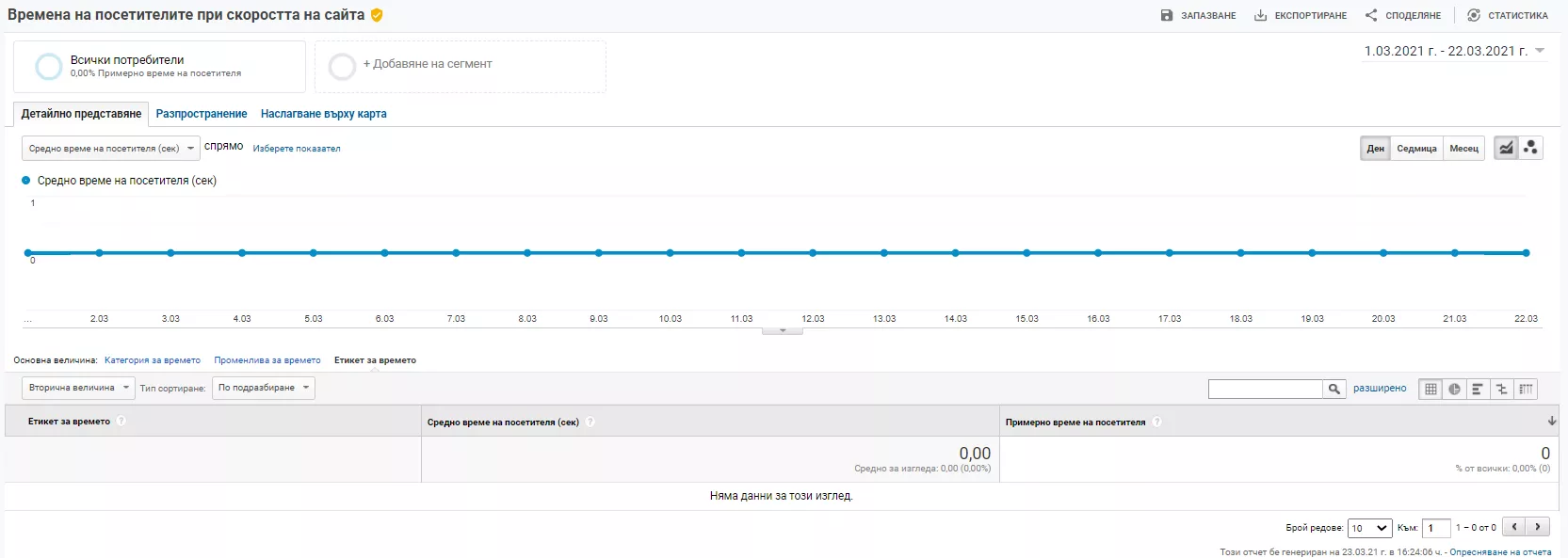Click ЕКСПОРТИРАНЕ button text
Viewport: 1568px width, 558px height.
click(x=1311, y=16)
